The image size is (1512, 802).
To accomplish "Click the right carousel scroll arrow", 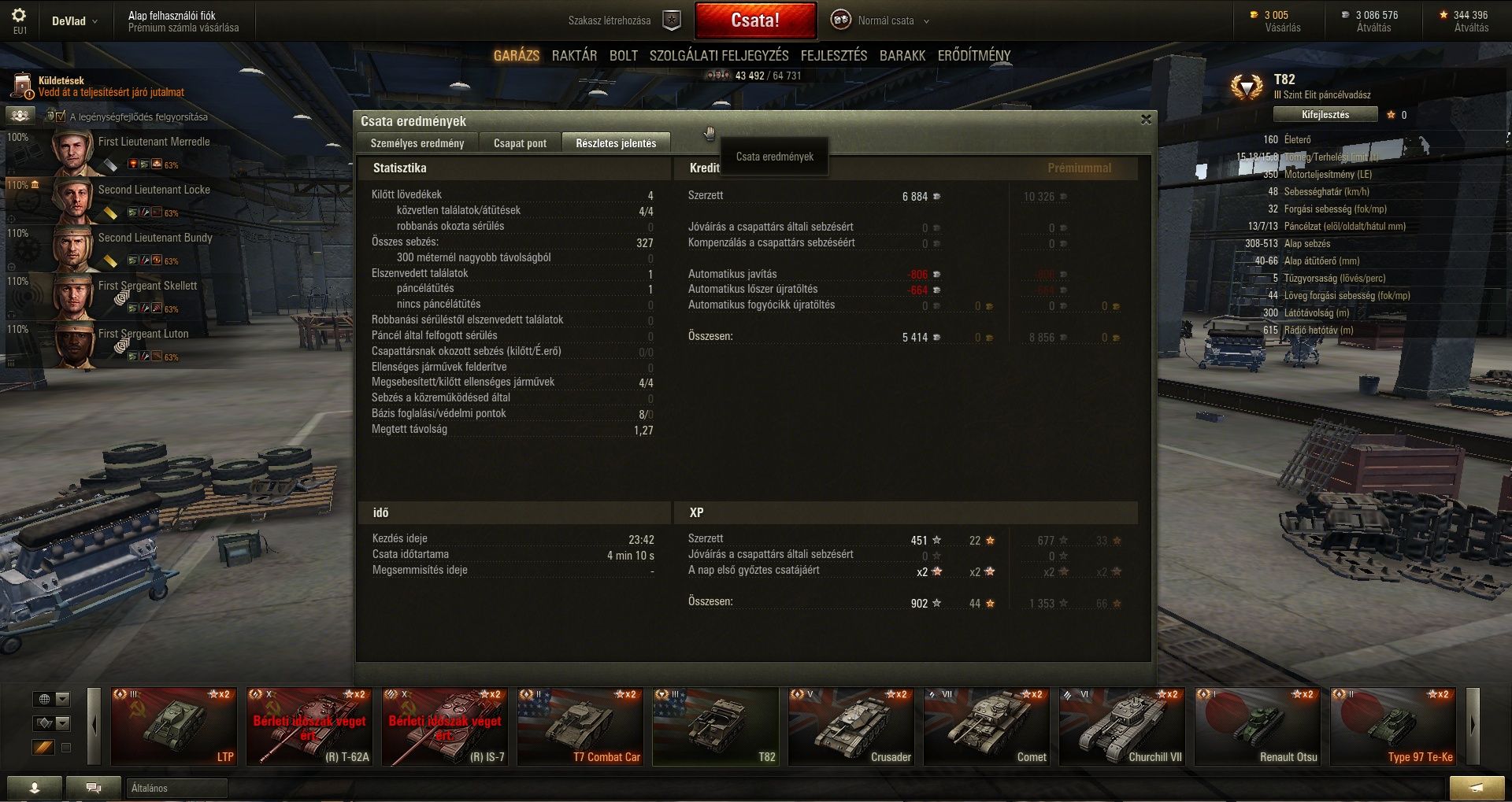I will (x=1473, y=725).
